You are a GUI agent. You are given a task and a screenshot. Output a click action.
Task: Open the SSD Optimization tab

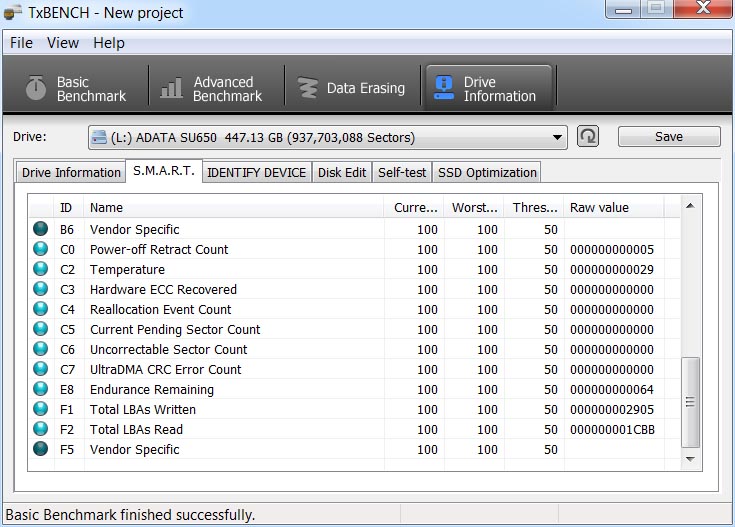pyautogui.click(x=487, y=172)
